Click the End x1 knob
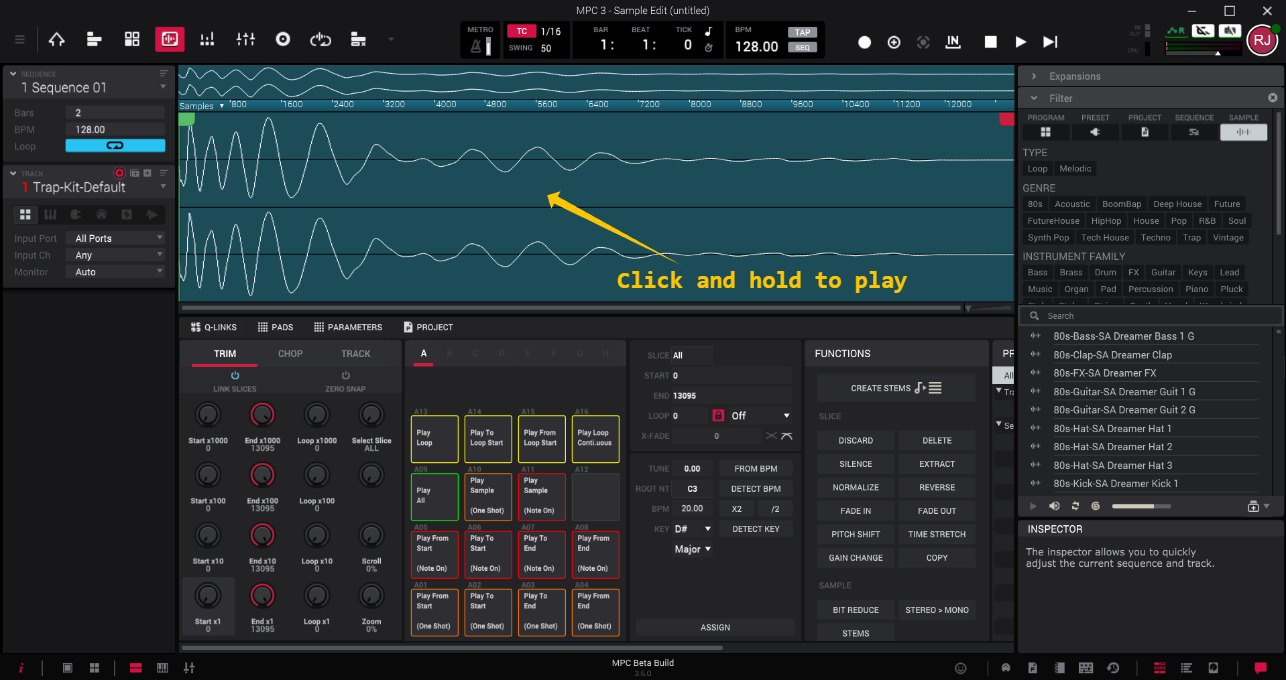Screen dimensions: 1286x680 [262, 596]
